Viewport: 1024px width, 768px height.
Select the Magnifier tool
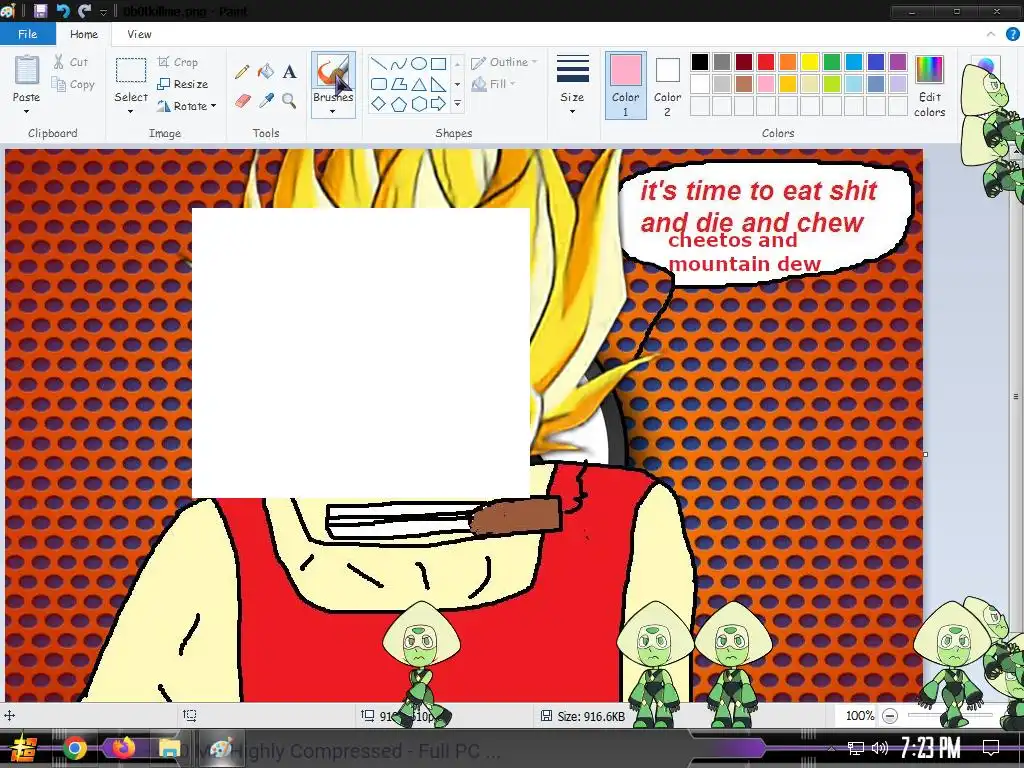point(289,101)
